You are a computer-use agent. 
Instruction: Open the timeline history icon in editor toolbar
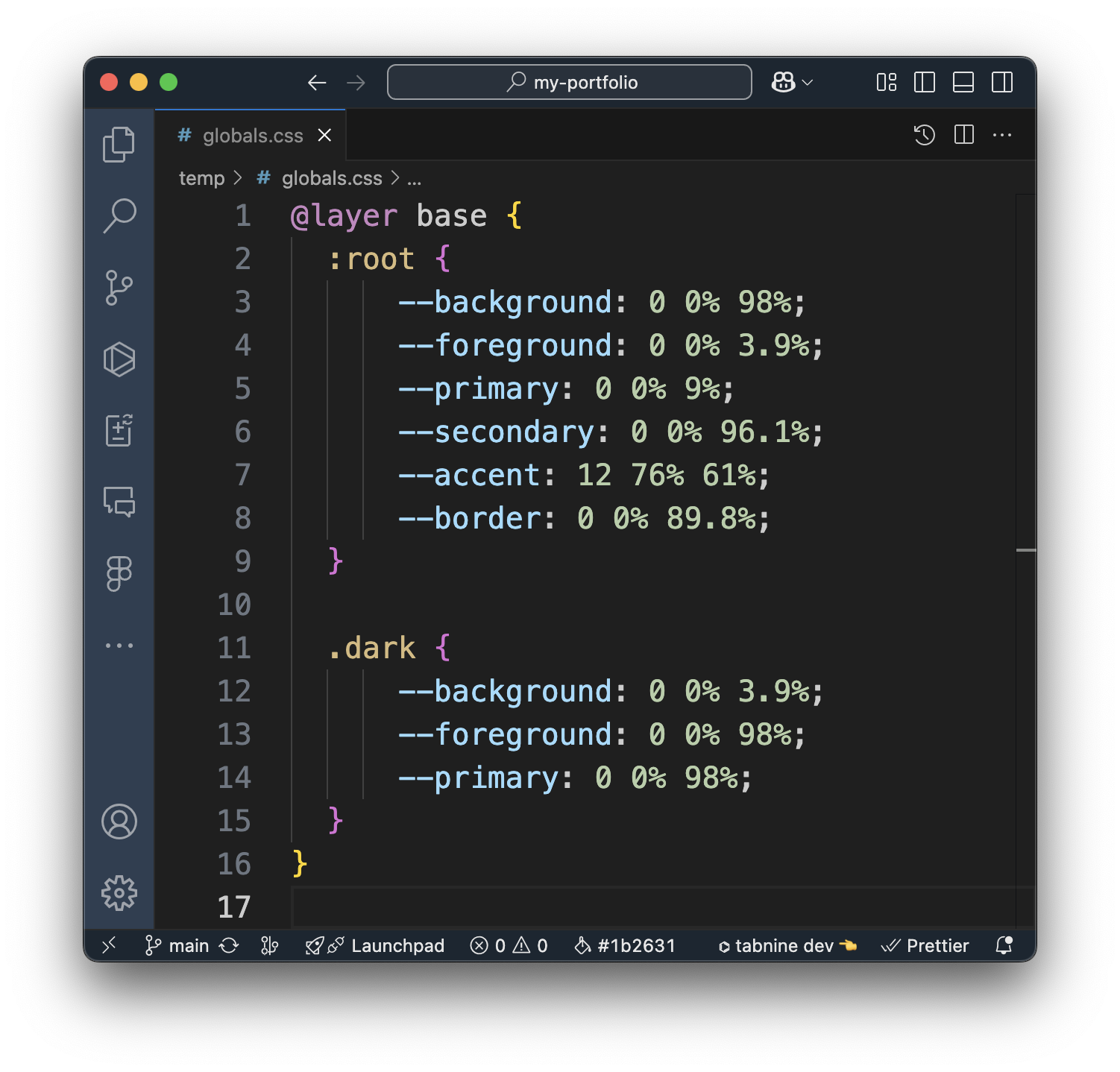(925, 135)
